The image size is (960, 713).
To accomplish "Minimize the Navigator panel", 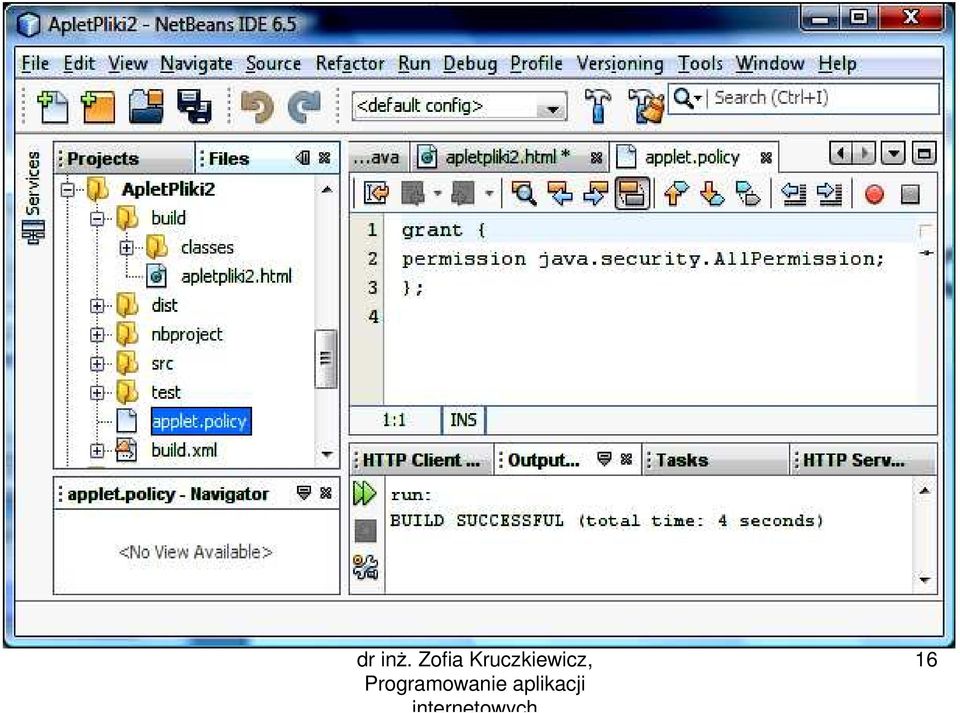I will pos(303,493).
